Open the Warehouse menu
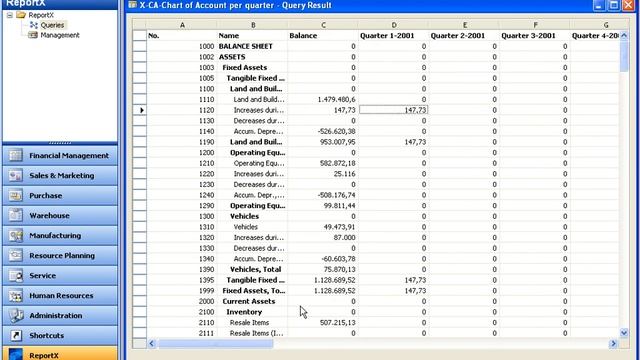The image size is (640, 360). coord(60,216)
